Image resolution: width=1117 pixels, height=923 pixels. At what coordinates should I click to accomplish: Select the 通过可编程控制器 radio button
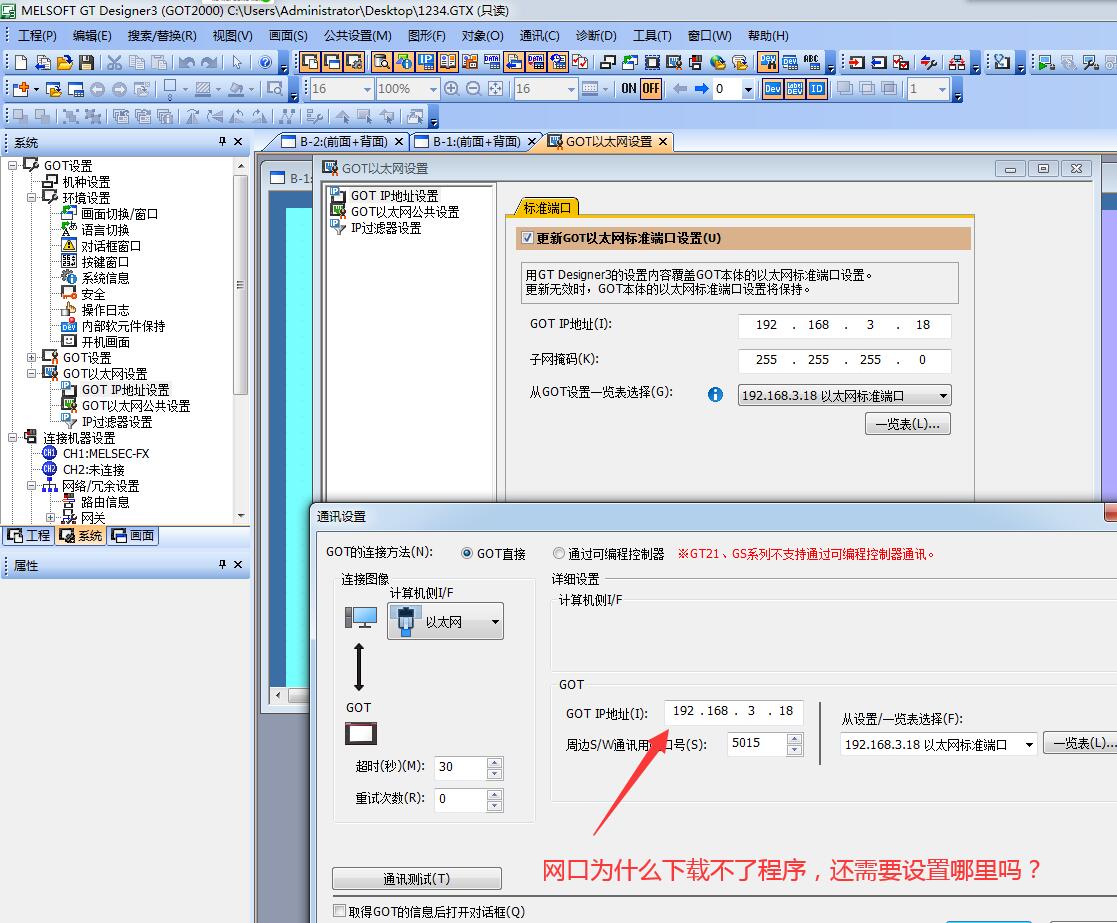pyautogui.click(x=559, y=553)
